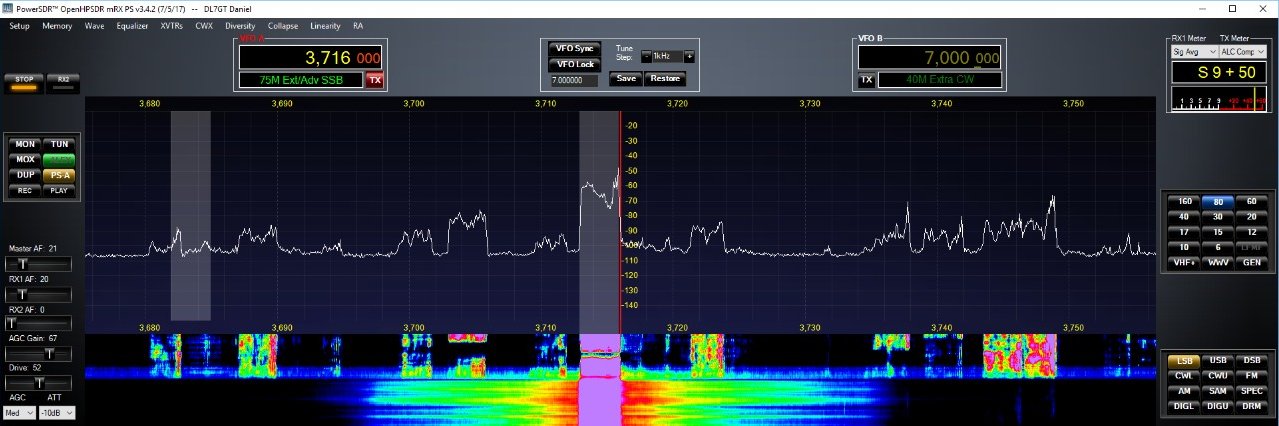The image size is (1279, 426).
Task: Select the 30 meter band
Action: click(1218, 216)
